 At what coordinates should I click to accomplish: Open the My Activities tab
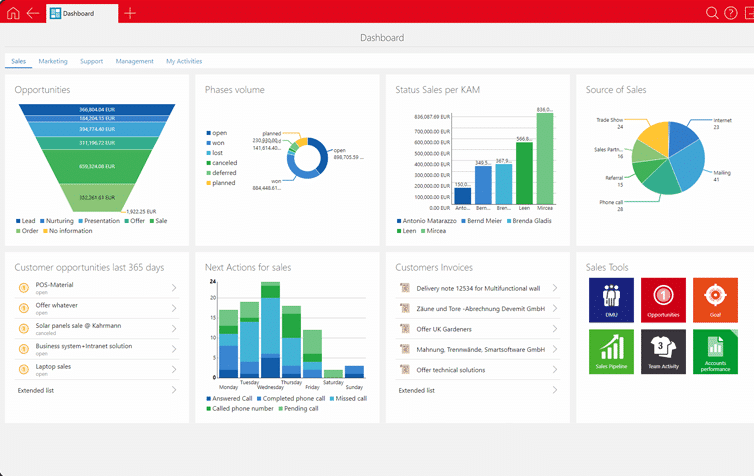coord(184,61)
